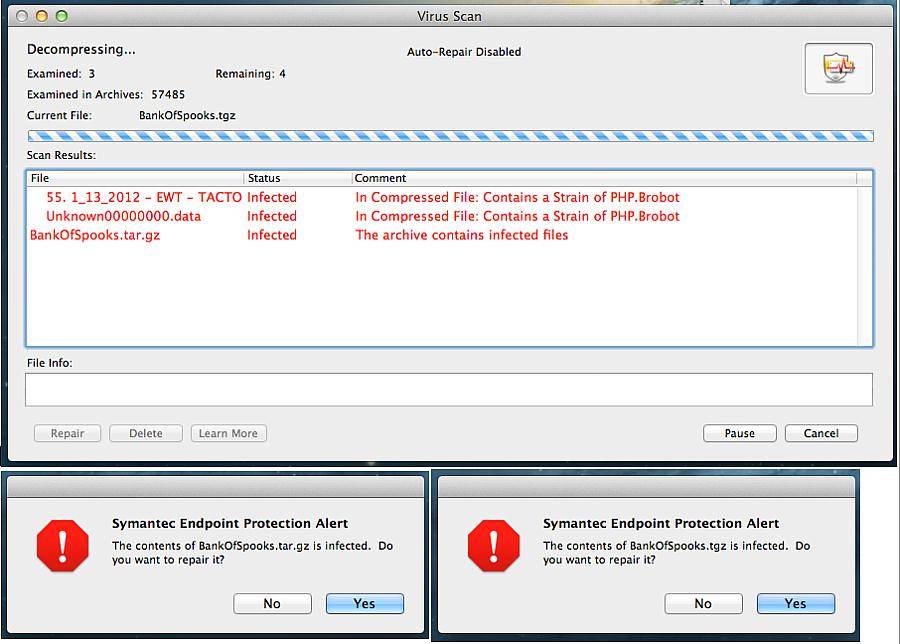This screenshot has width=900, height=644.
Task: Choose No in the BankOfSpooks.tgz alert
Action: [x=703, y=603]
